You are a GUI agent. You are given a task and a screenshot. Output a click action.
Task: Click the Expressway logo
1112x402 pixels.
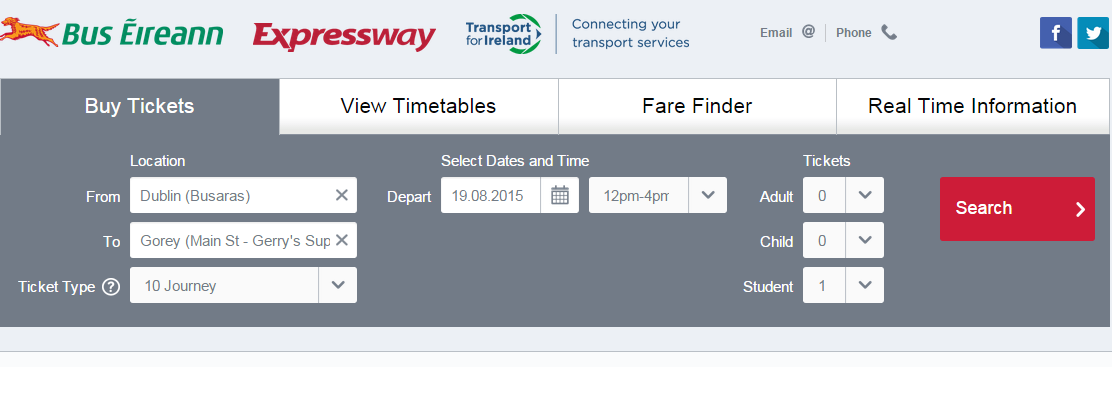(344, 36)
